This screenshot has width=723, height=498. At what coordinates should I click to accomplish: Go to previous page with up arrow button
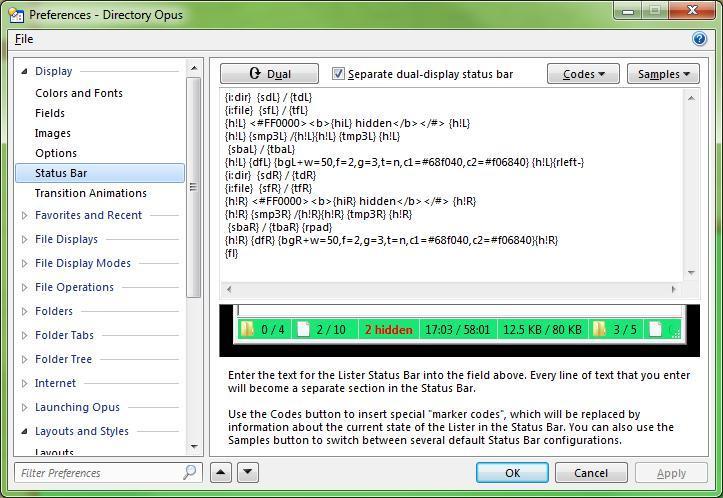point(221,472)
